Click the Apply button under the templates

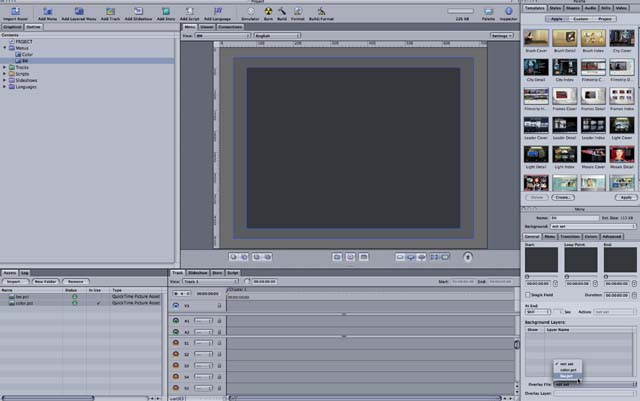point(626,197)
